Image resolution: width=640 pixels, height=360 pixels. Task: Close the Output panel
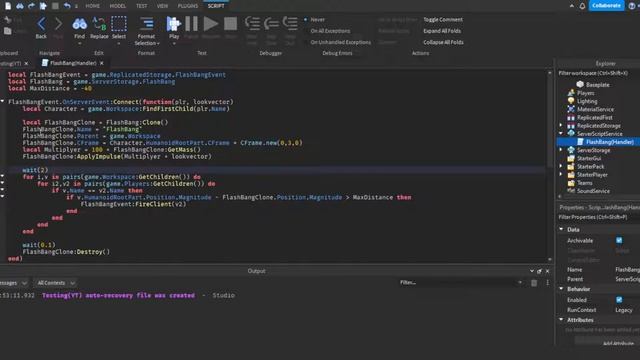(x=547, y=271)
